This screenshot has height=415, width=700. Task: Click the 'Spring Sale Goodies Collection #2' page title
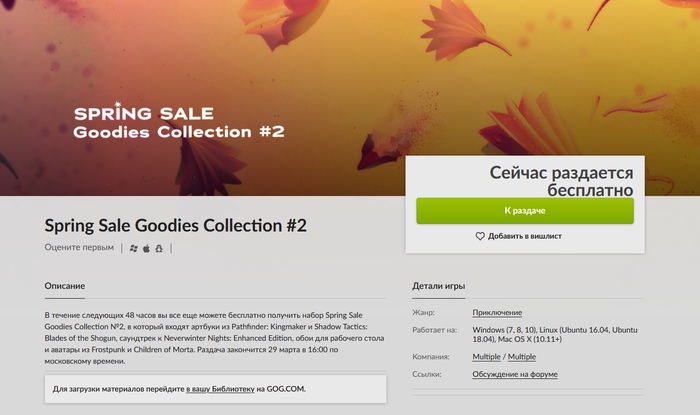point(175,224)
